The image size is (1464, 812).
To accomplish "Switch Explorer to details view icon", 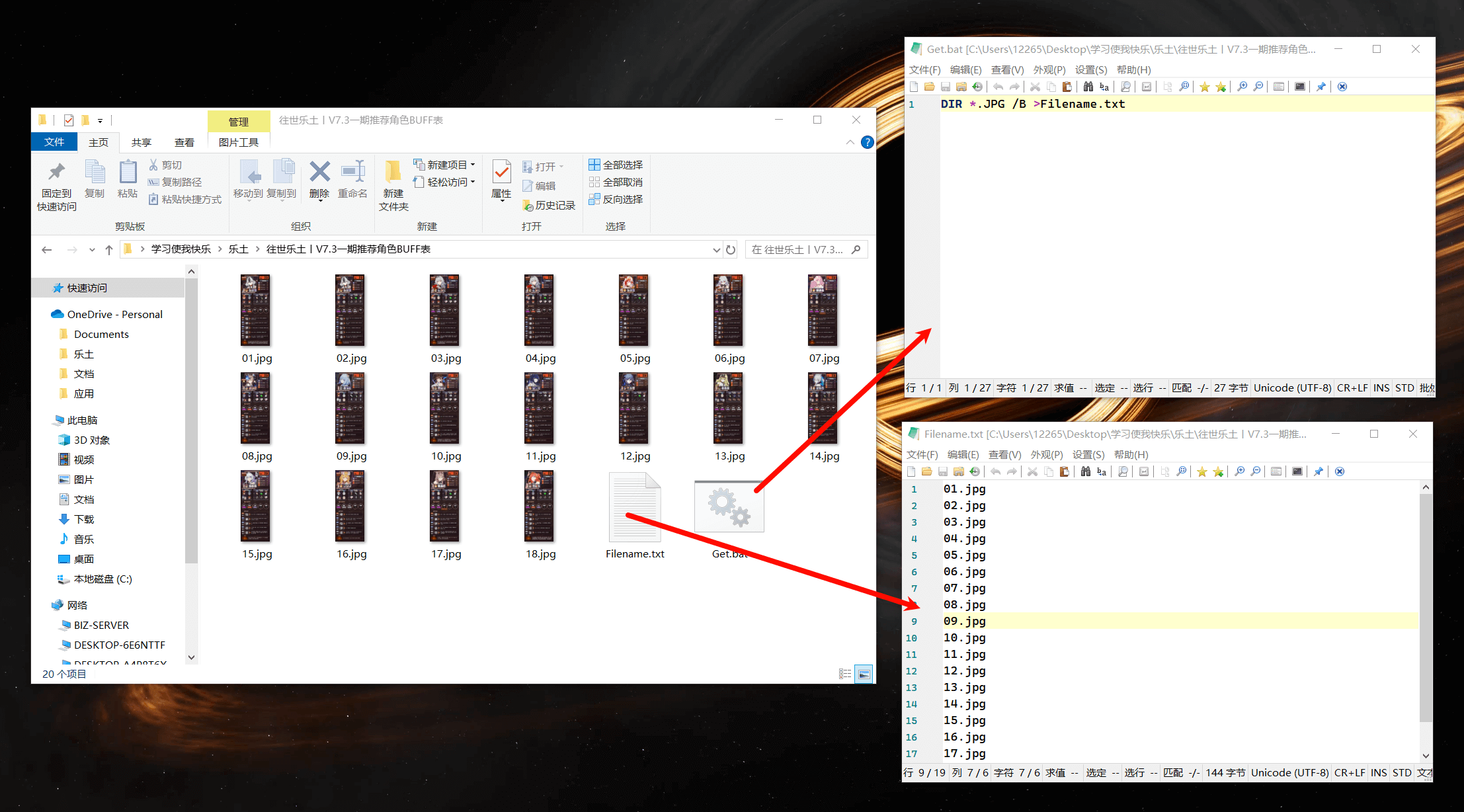I will click(845, 674).
